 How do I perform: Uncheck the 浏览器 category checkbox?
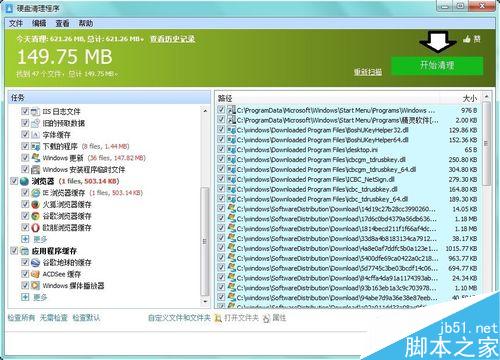[x=14, y=181]
